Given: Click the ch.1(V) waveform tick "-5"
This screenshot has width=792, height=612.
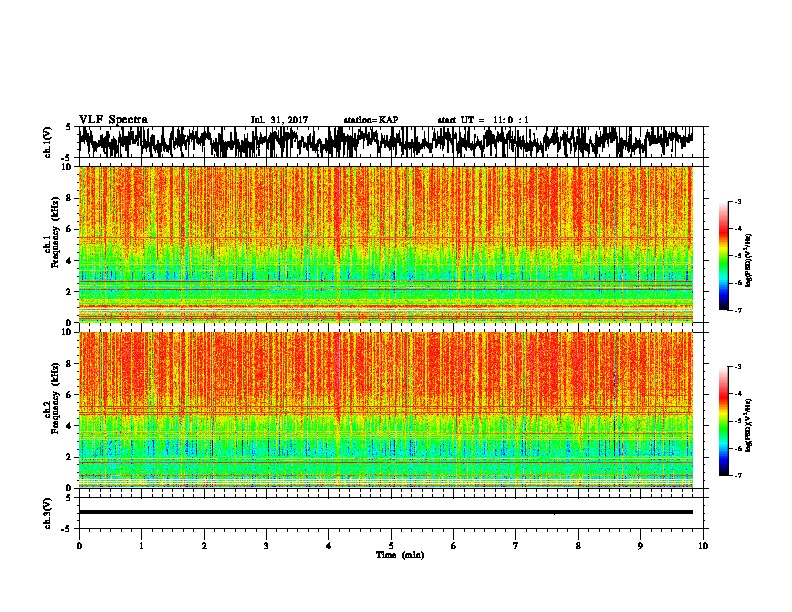Looking at the screenshot, I should point(67,158).
